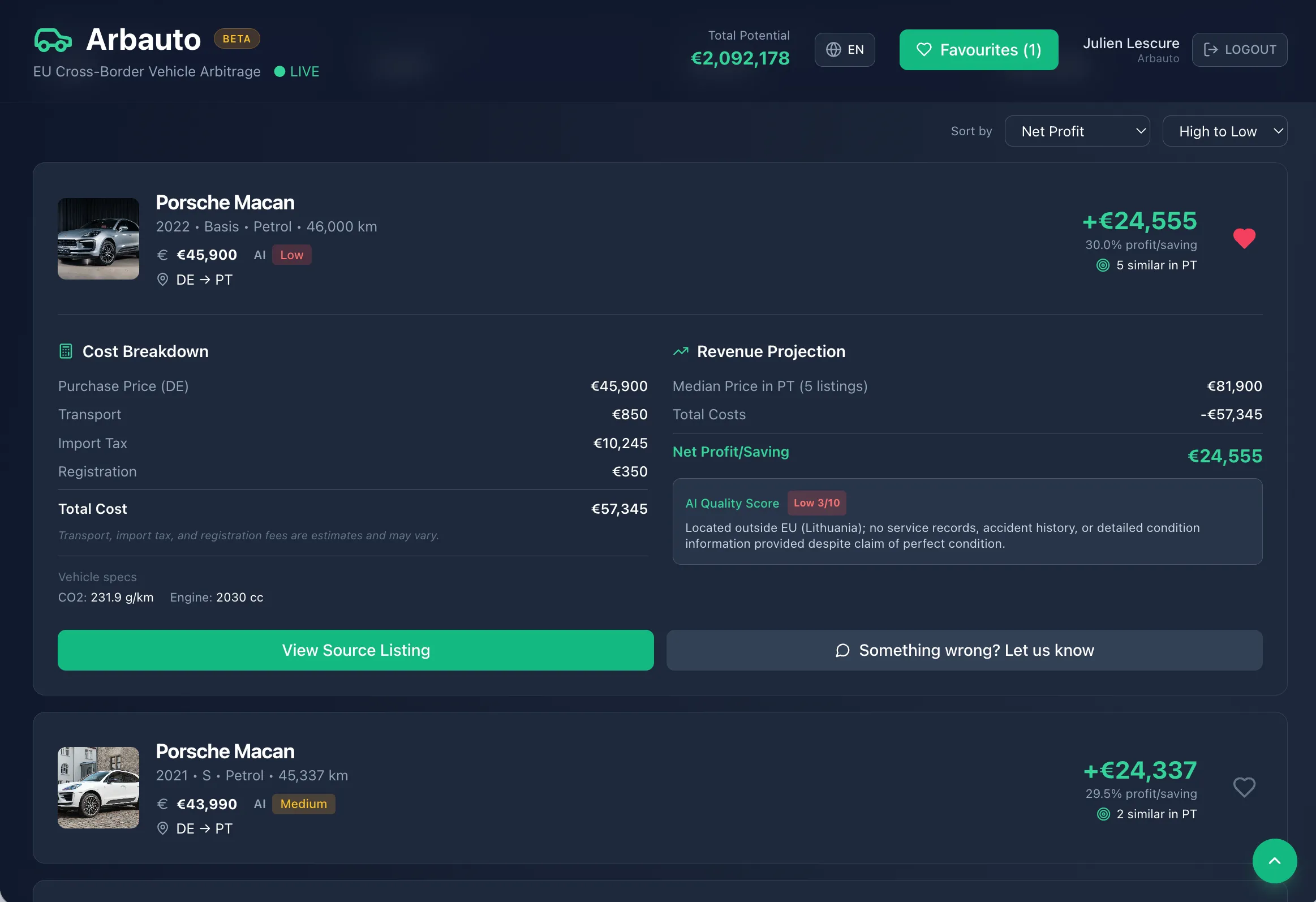Click the scroll-to-top arrow button
The image size is (1316, 902).
(x=1275, y=861)
